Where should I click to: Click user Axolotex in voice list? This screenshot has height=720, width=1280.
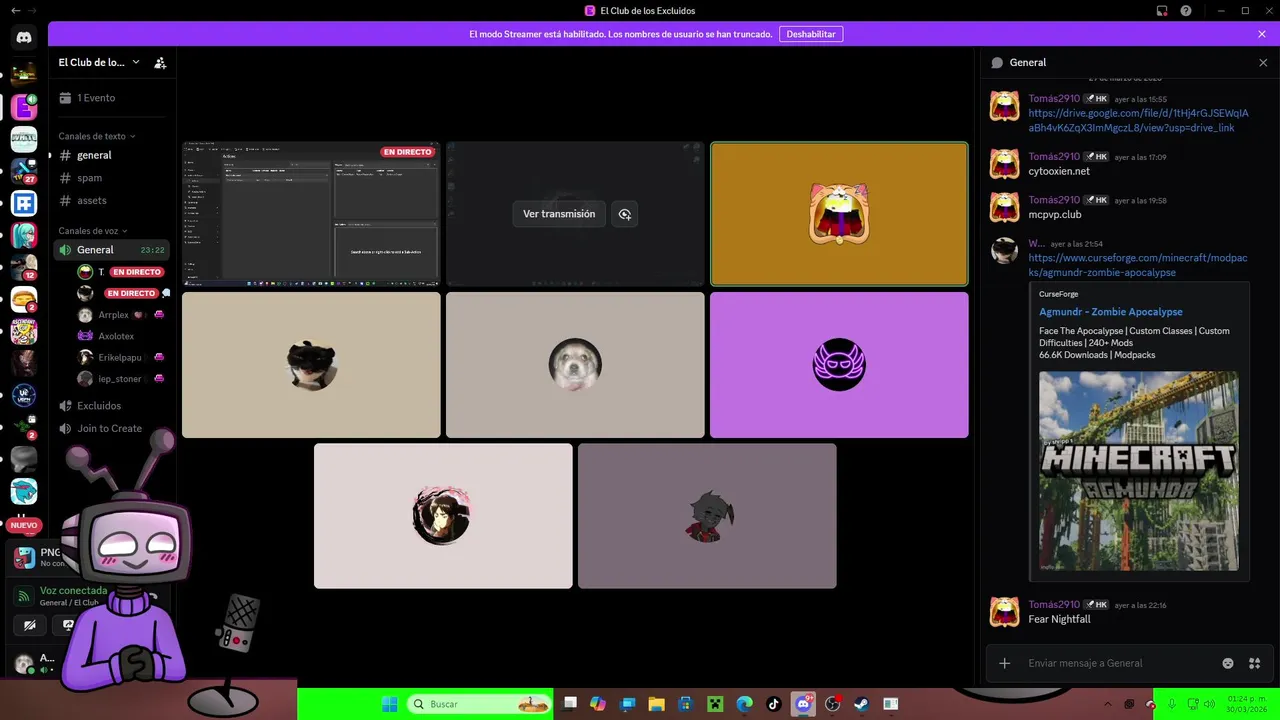(122, 336)
